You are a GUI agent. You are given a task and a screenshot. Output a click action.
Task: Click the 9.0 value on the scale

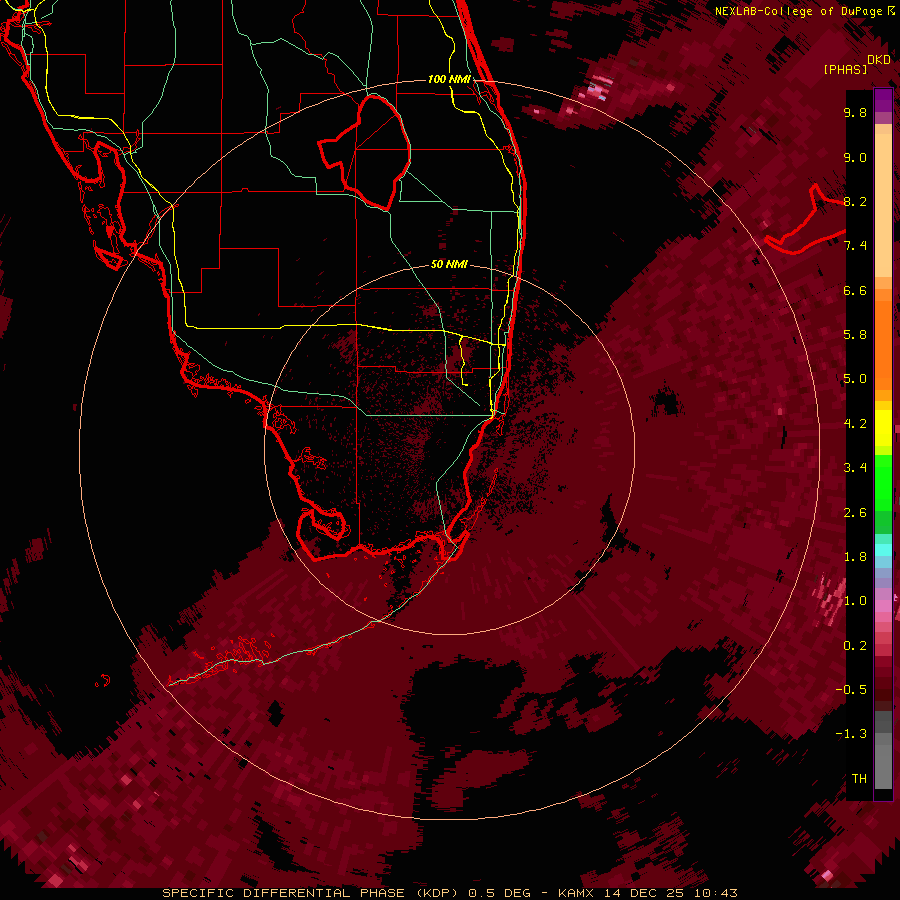click(855, 158)
